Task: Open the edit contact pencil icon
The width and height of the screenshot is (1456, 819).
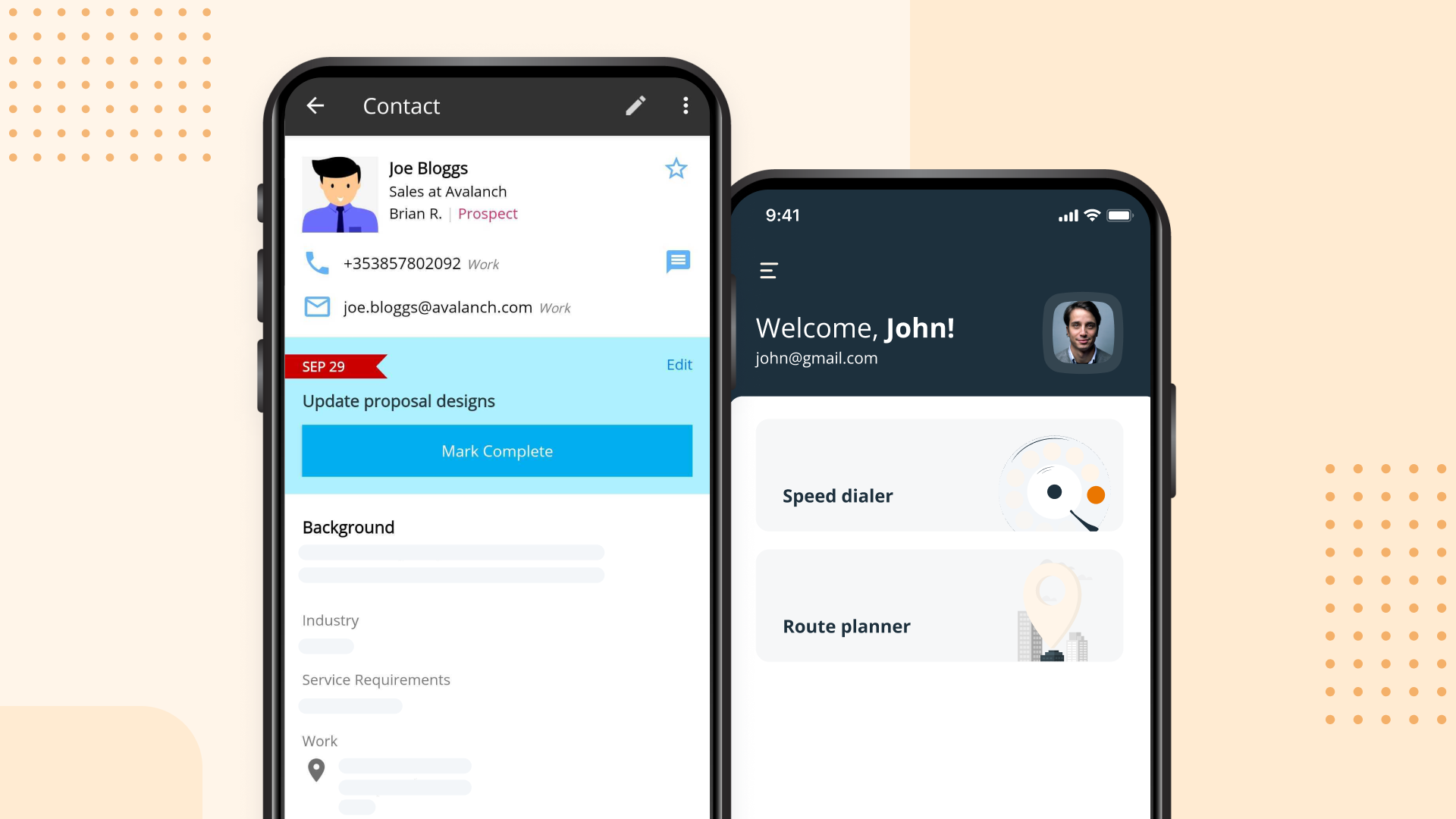Action: pyautogui.click(x=636, y=105)
